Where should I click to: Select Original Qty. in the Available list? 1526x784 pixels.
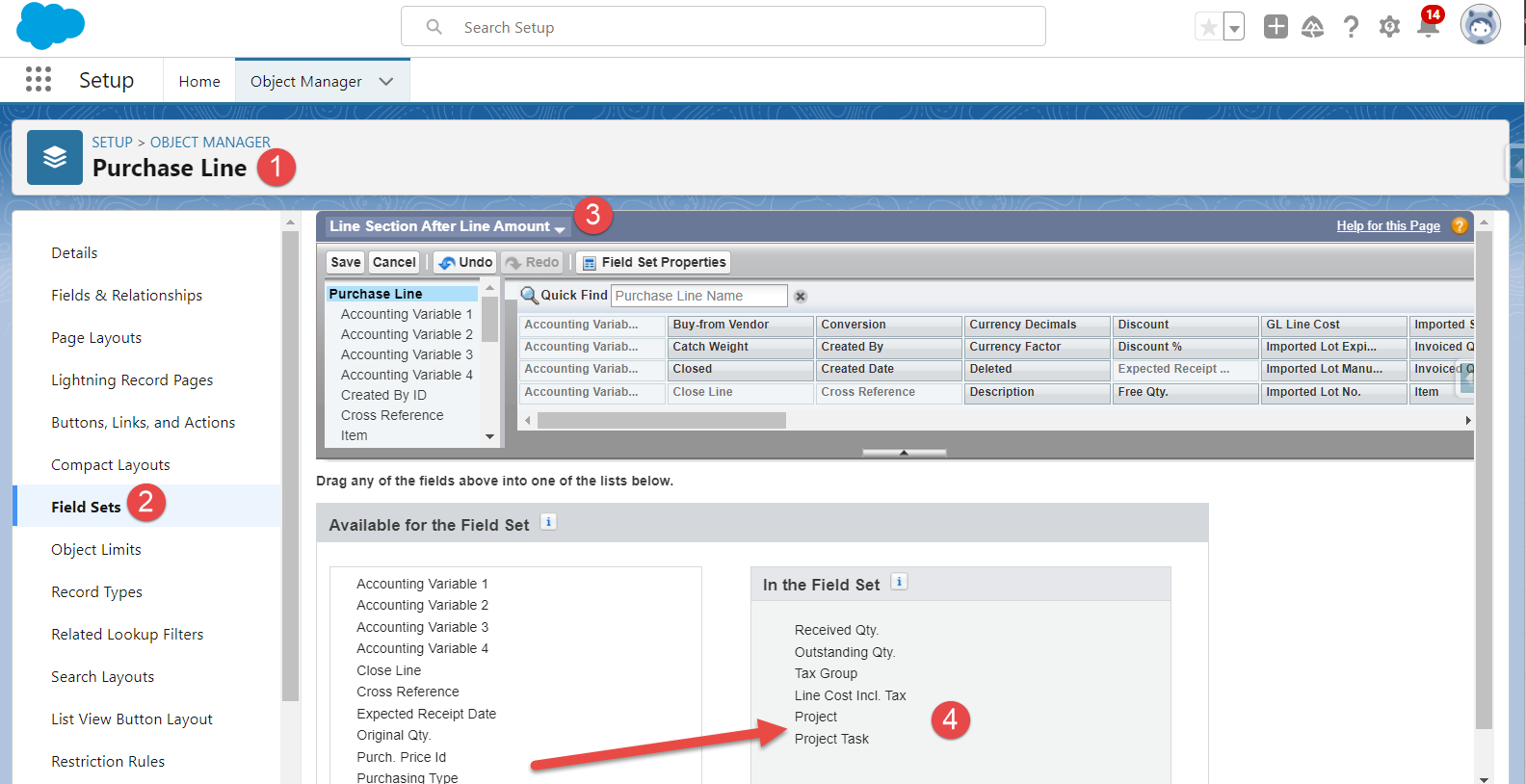(x=393, y=735)
